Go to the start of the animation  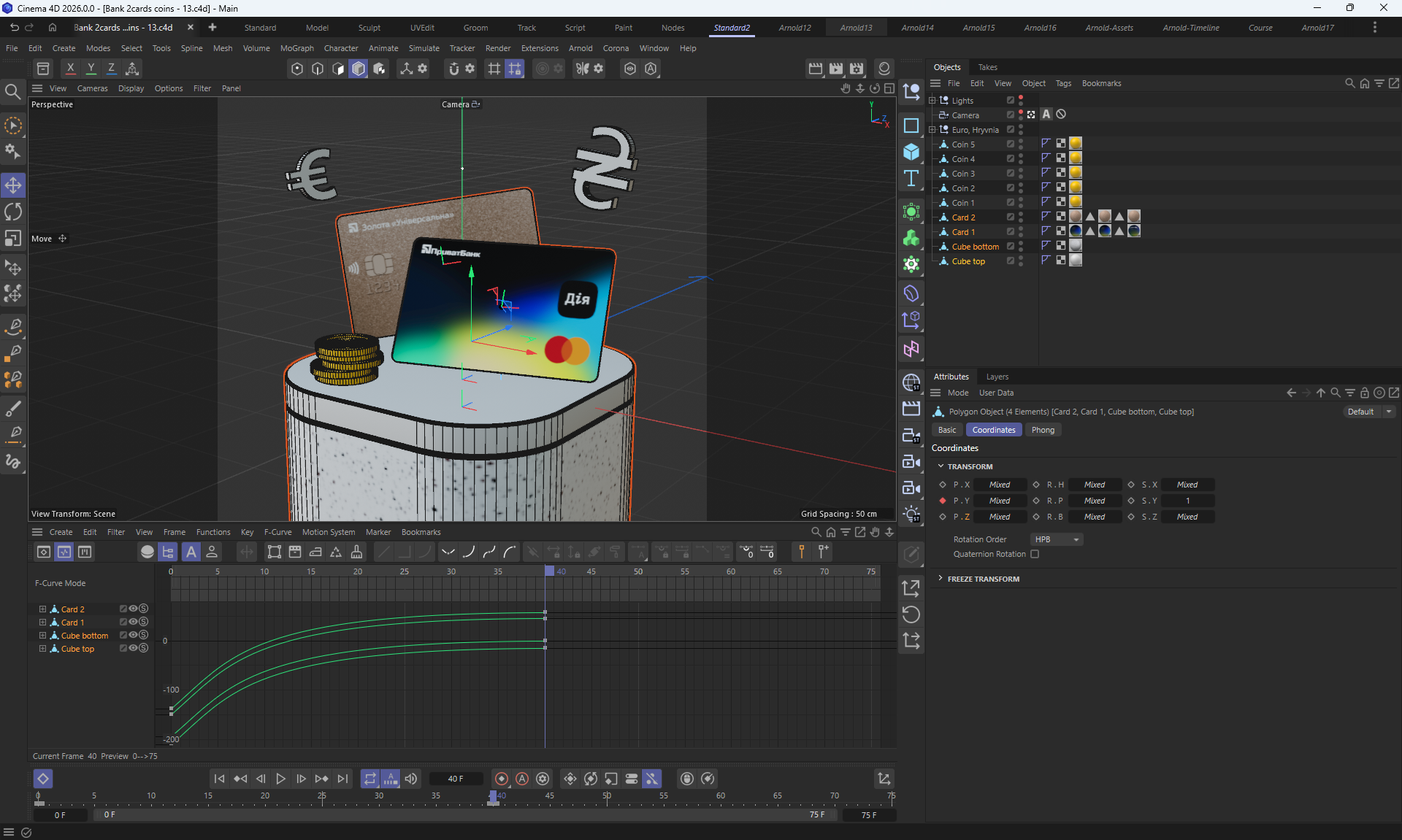[x=219, y=779]
